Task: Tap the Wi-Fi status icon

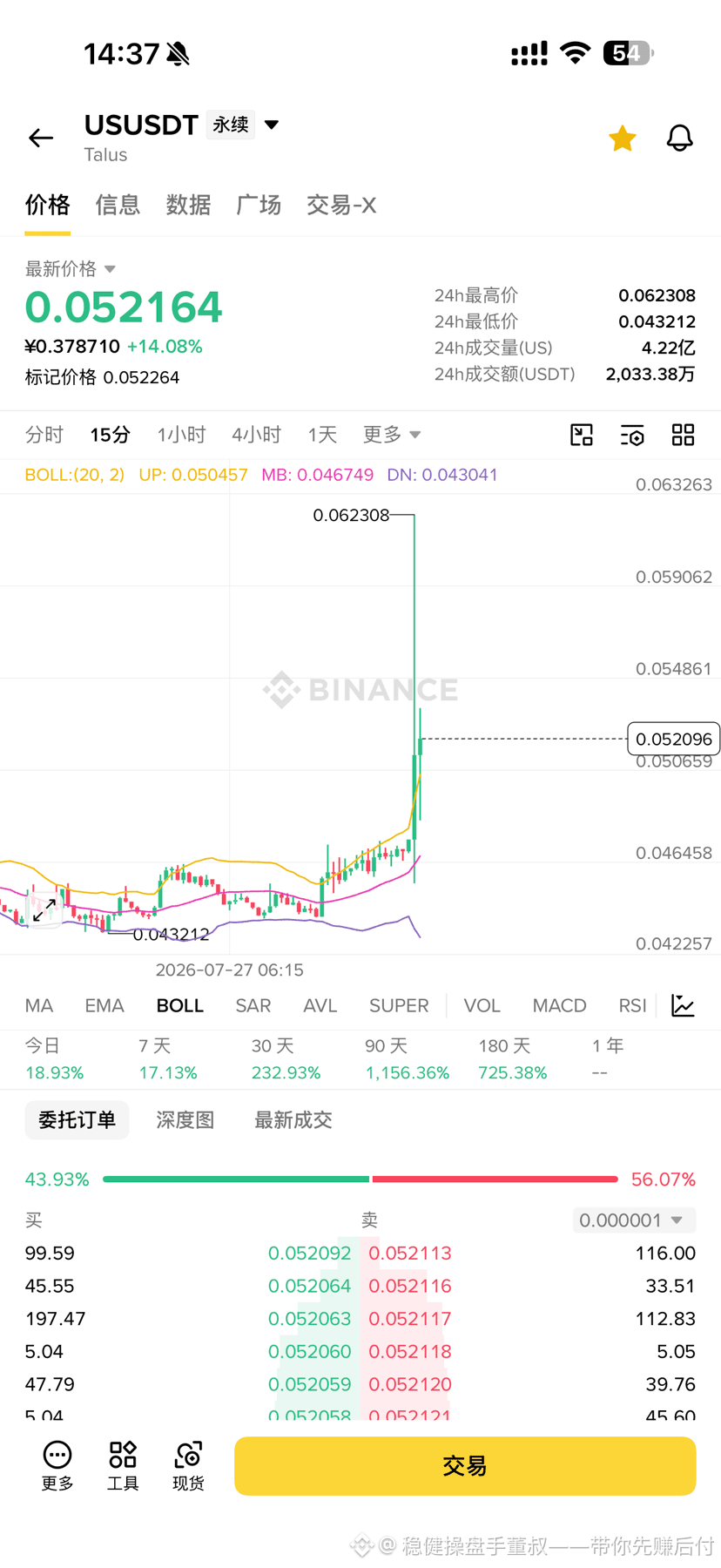Action: 575,53
